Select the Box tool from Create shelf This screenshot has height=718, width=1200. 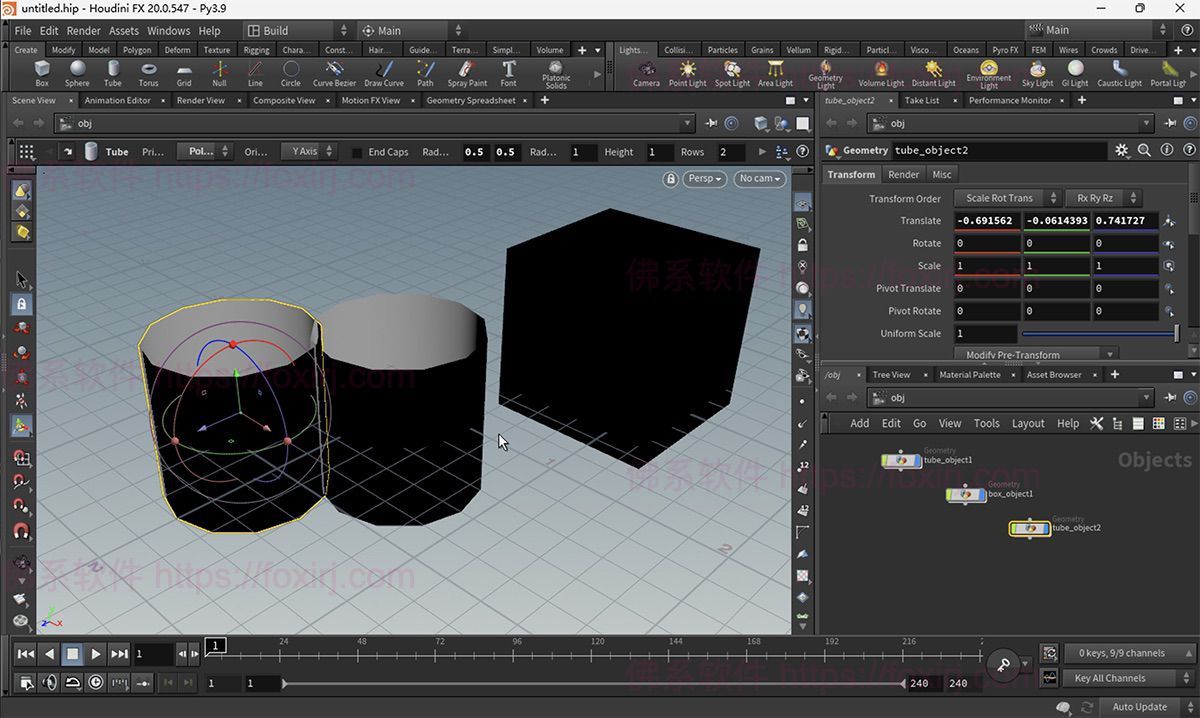click(x=41, y=72)
